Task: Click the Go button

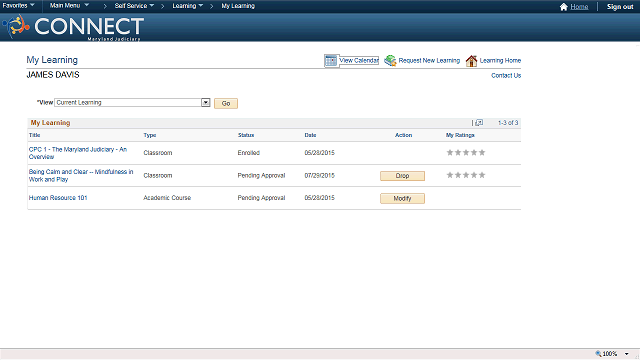Action: tap(226, 103)
